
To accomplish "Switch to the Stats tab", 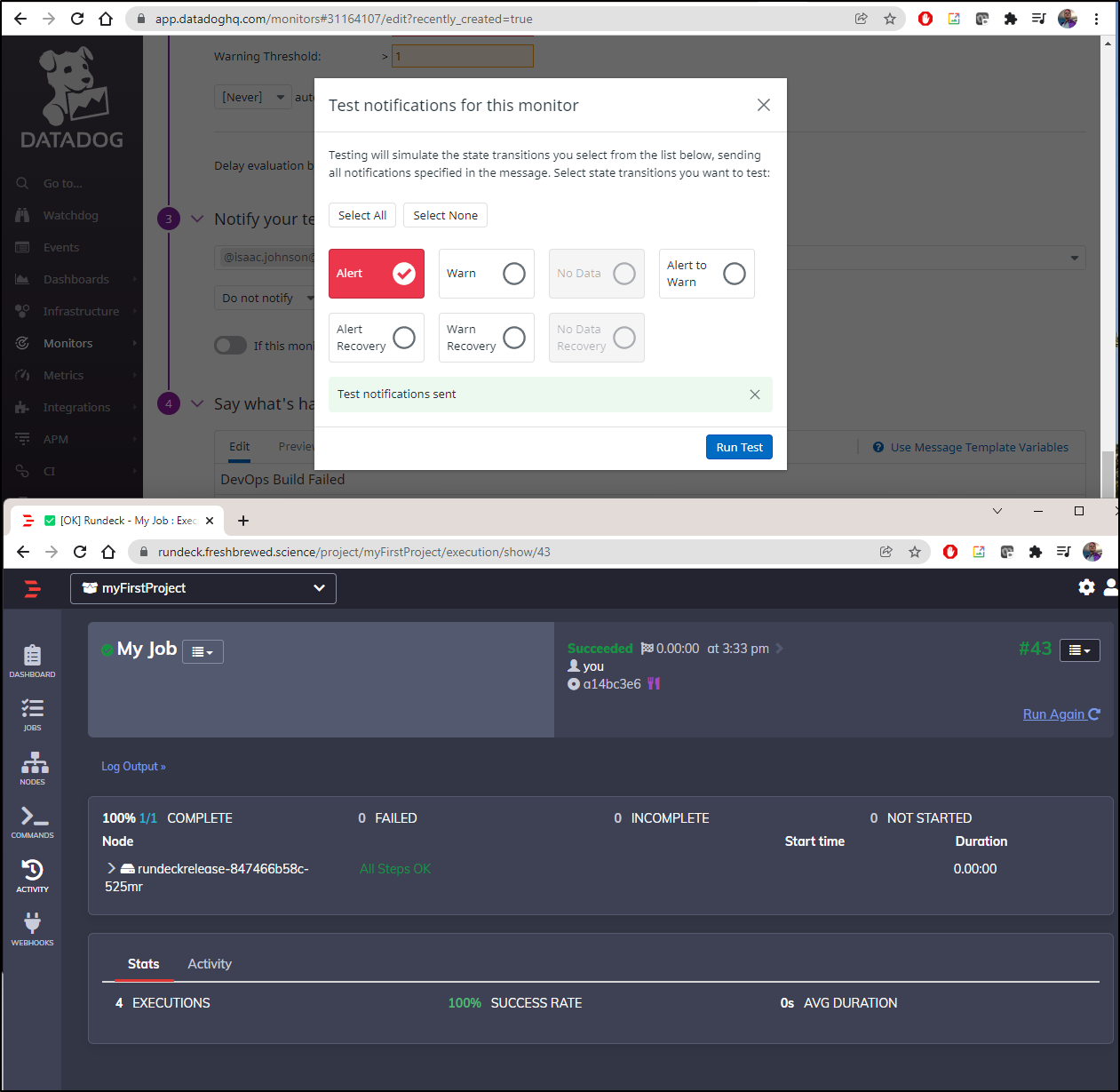I will pos(144,964).
